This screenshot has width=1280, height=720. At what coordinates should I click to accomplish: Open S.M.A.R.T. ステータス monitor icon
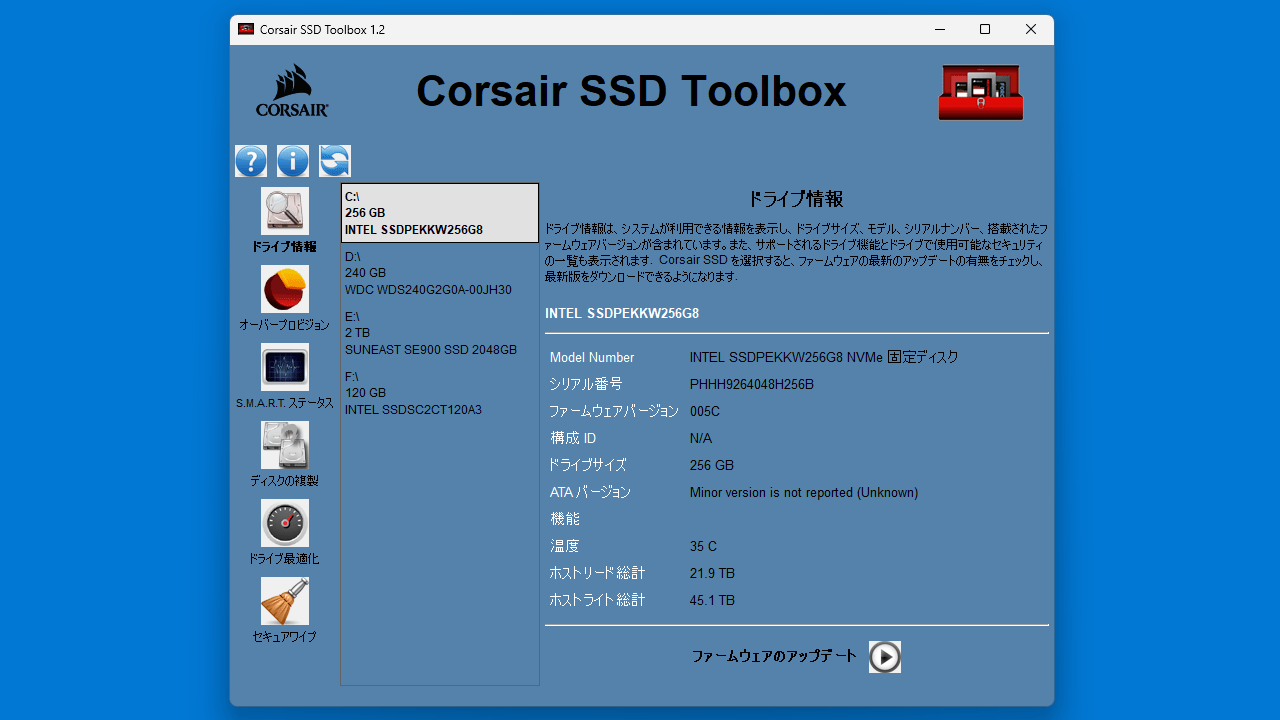285,367
